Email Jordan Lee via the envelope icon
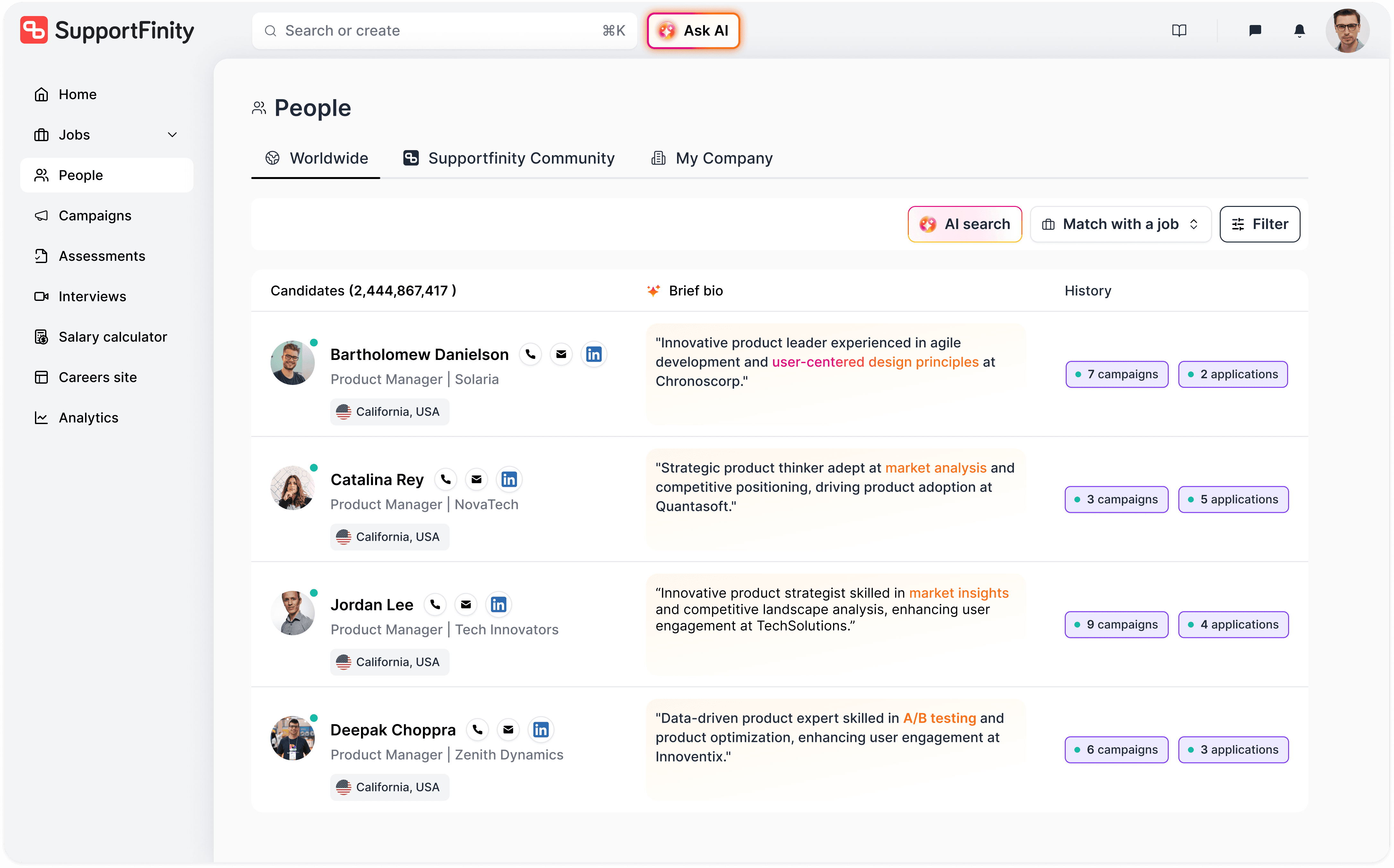 pos(466,604)
